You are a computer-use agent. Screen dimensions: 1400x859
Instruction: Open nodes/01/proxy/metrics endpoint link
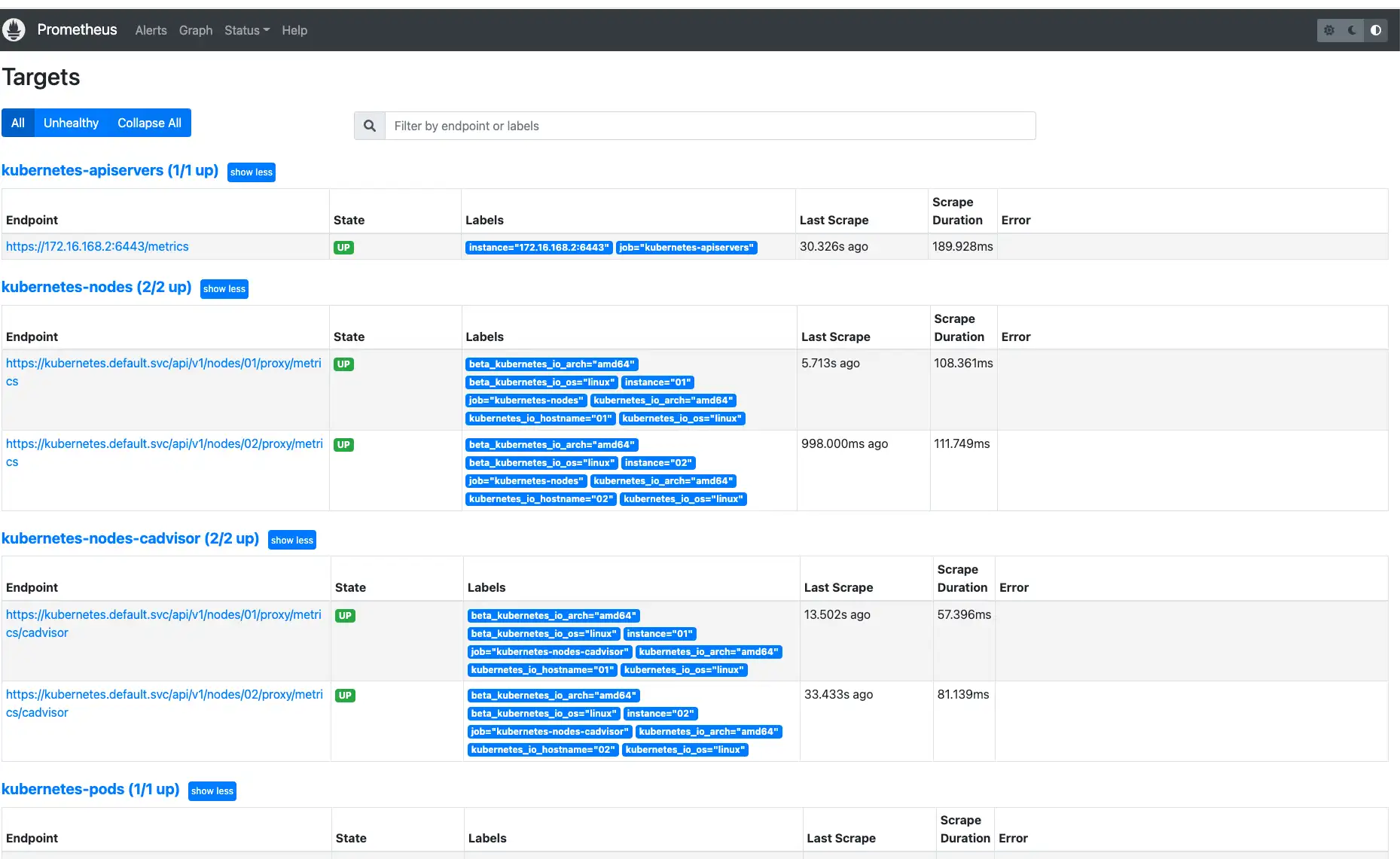coord(163,372)
